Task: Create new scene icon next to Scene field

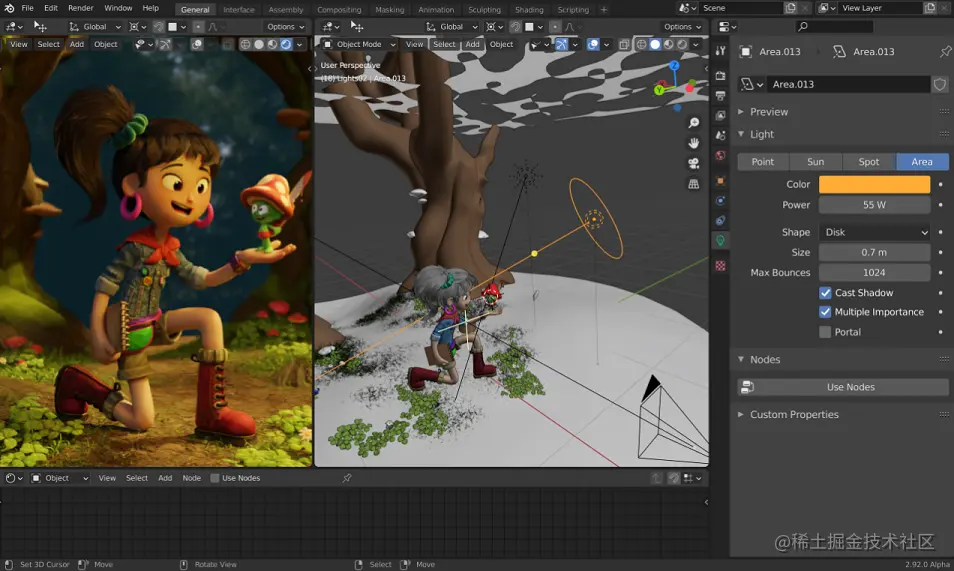Action: click(x=790, y=8)
